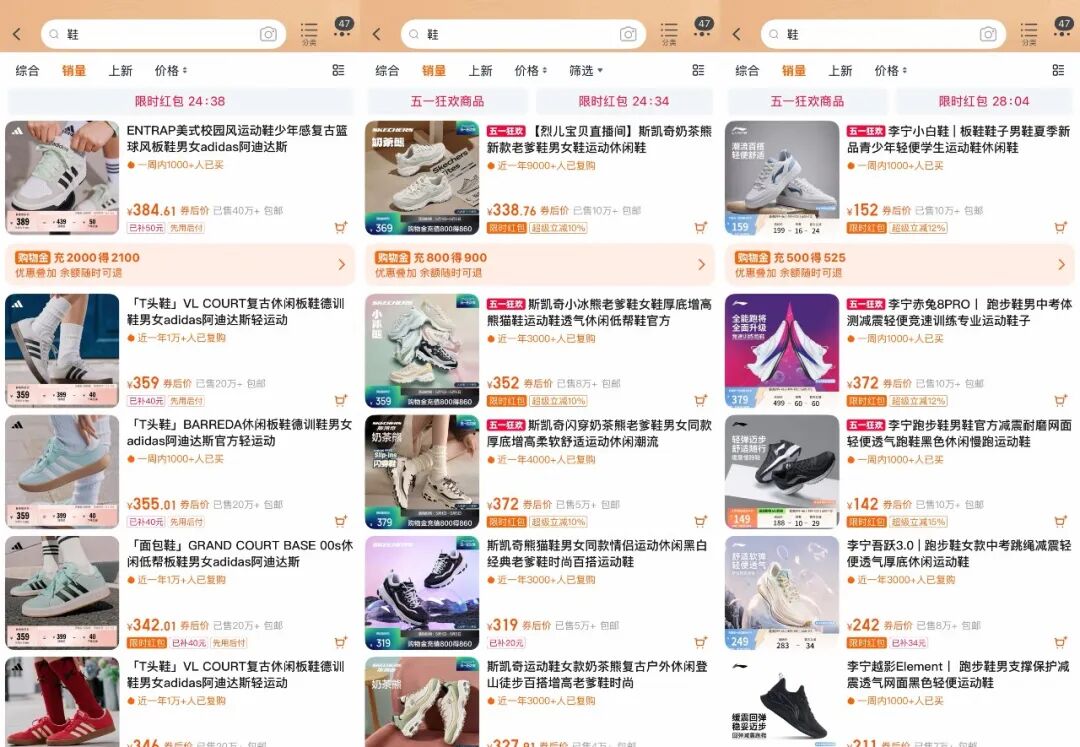This screenshot has width=1080, height=747.
Task: Open camera search in middle panel search bar
Action: pyautogui.click(x=628, y=34)
